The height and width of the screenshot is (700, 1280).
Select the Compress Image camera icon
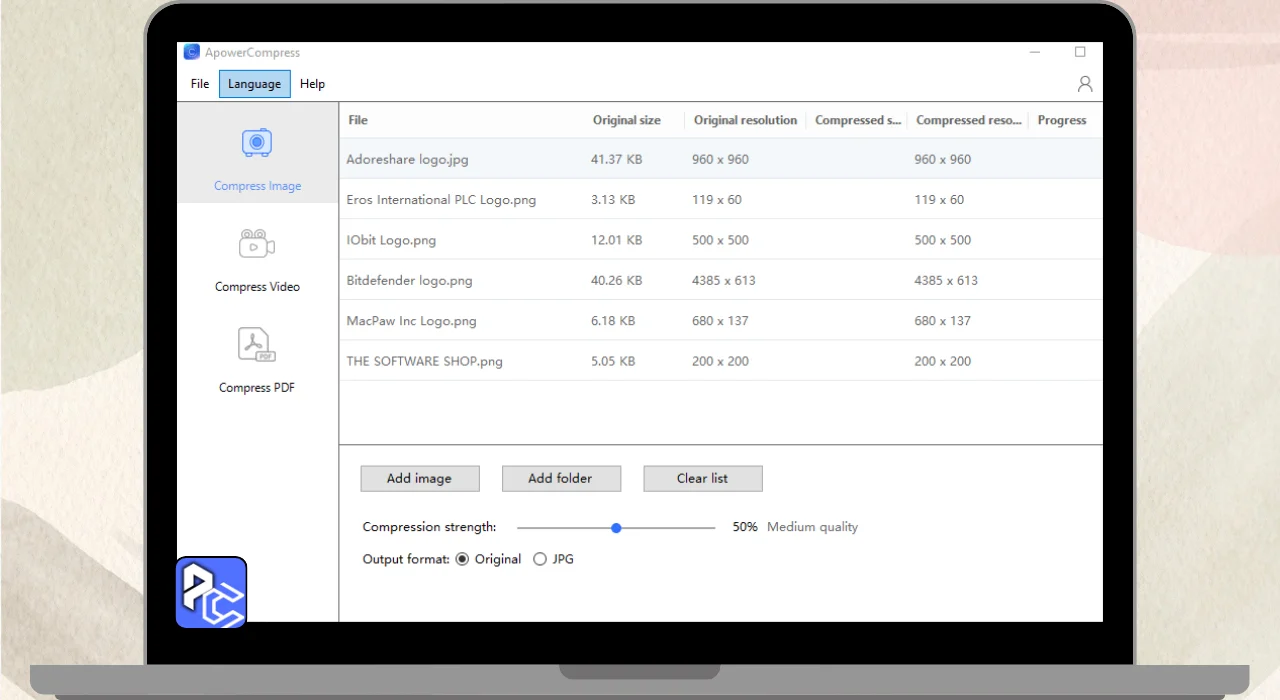point(257,143)
